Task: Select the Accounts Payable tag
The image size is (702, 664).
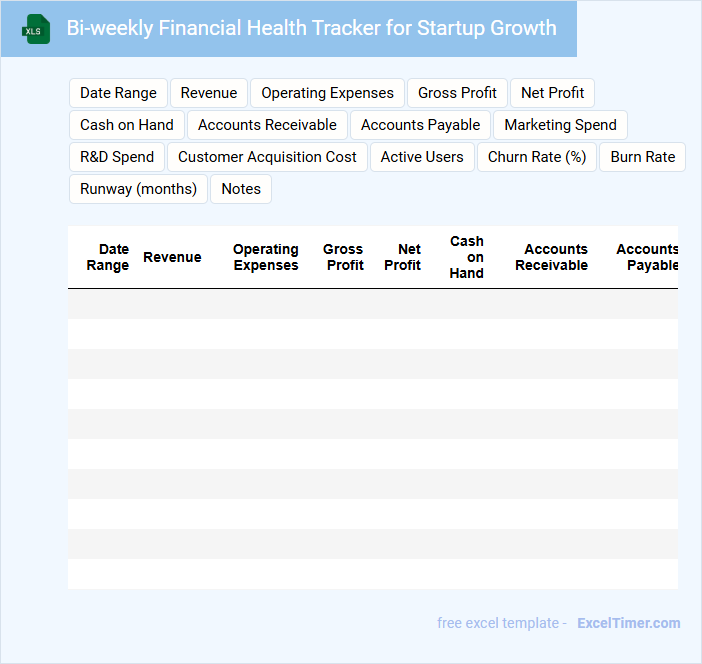Action: [420, 125]
